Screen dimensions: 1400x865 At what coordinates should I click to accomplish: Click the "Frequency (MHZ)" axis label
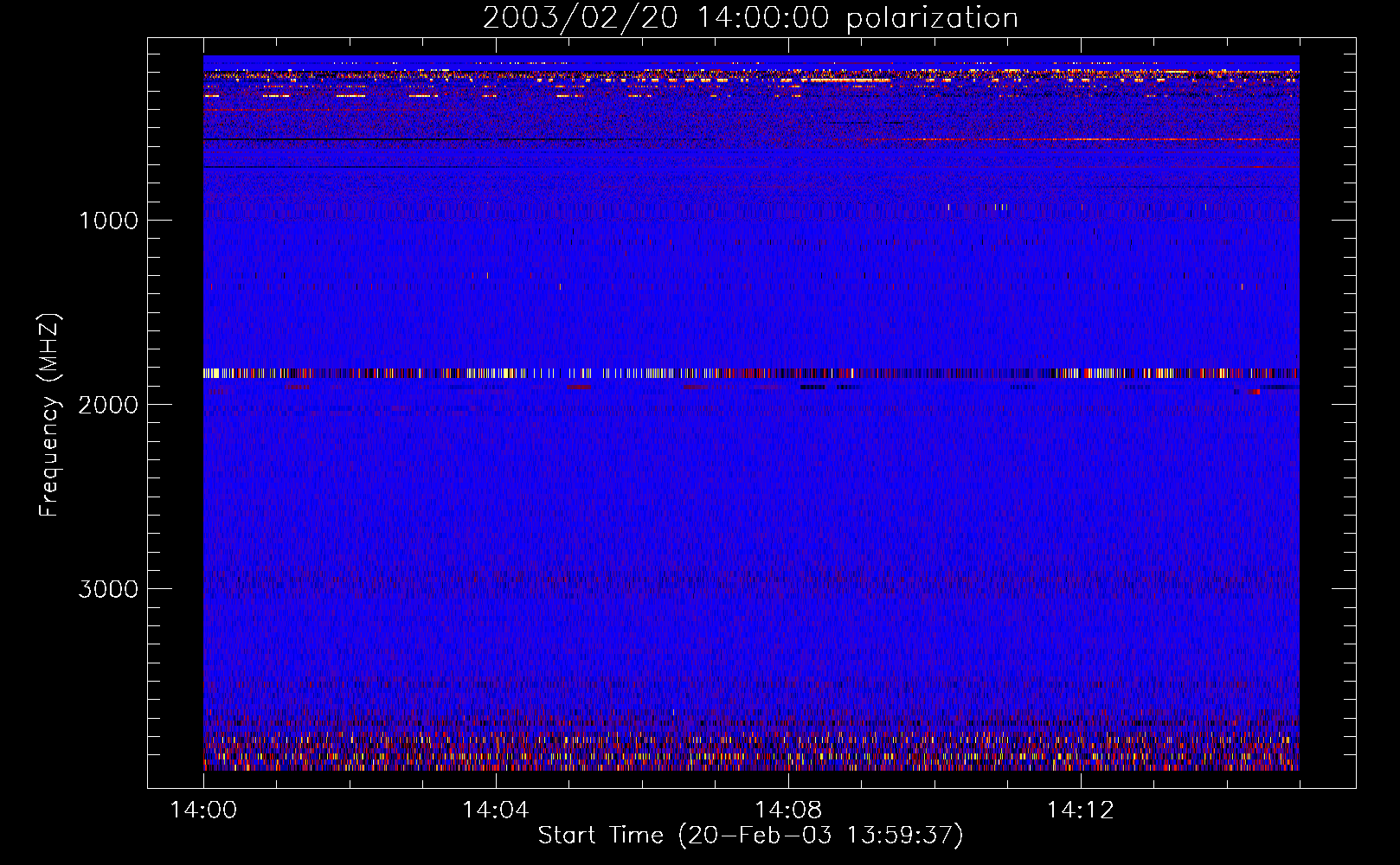click(49, 415)
